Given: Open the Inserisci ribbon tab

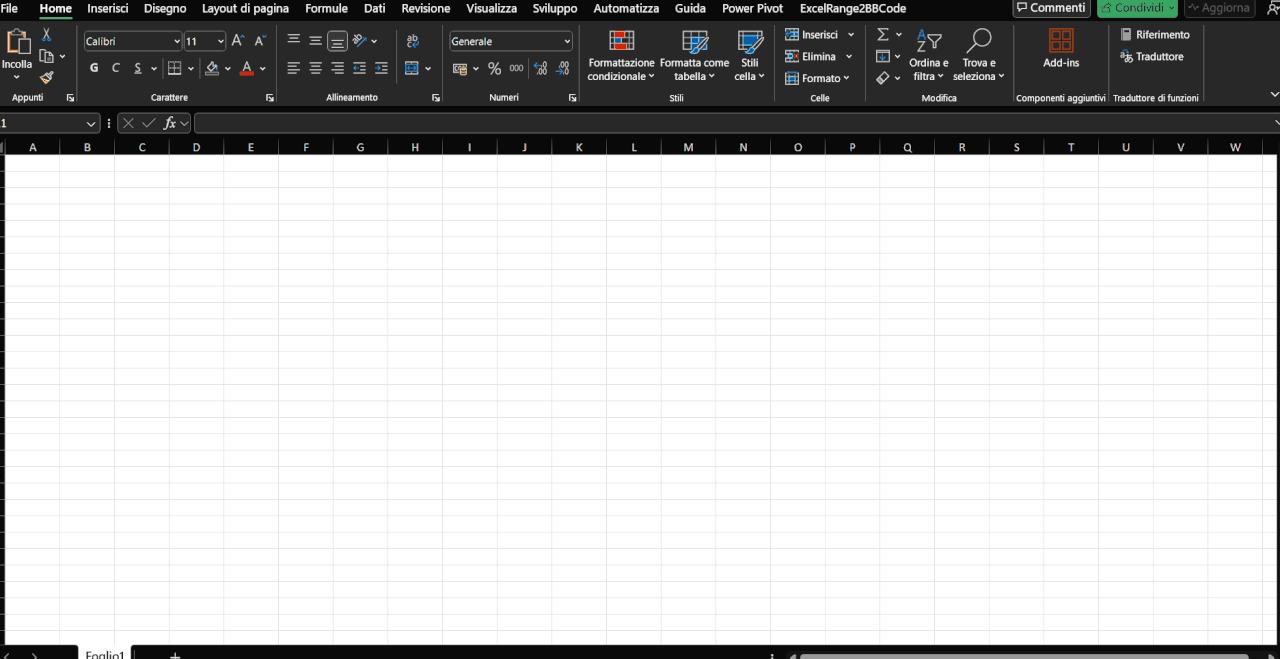Looking at the screenshot, I should pos(108,8).
